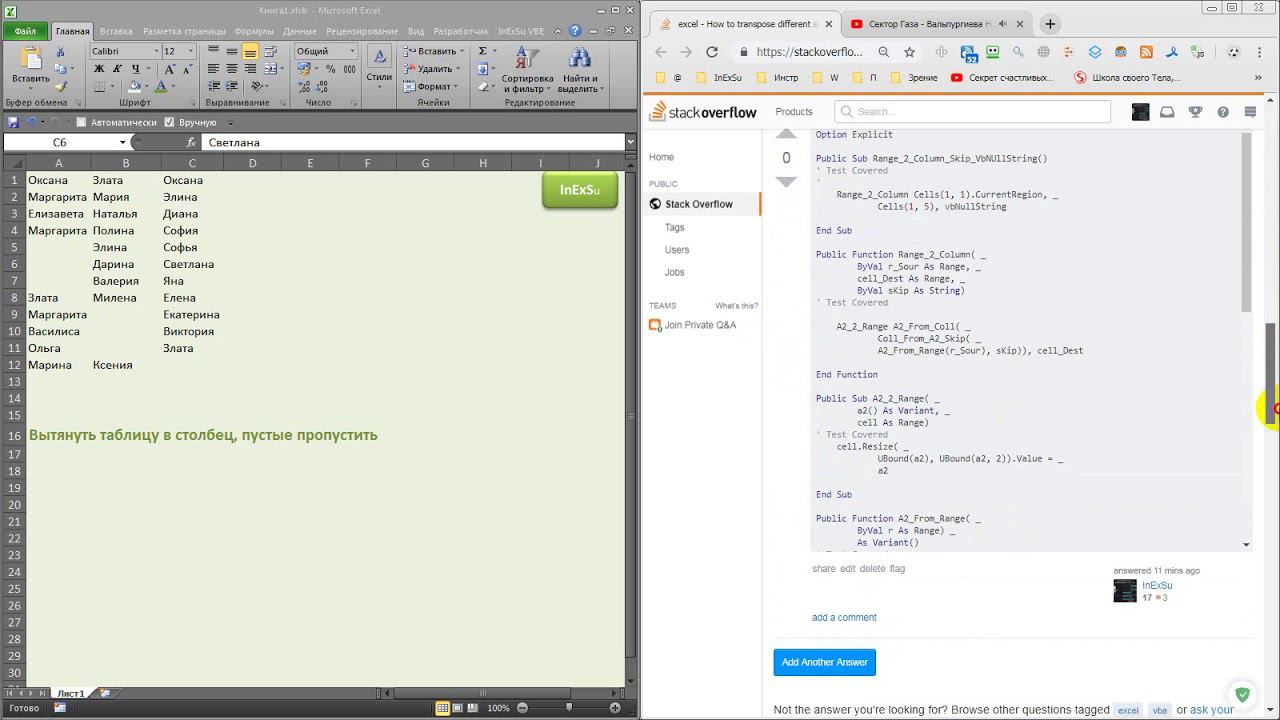This screenshot has height=720, width=1280.
Task: Toggle italic (К) formatting in Excel
Action: pos(116,69)
